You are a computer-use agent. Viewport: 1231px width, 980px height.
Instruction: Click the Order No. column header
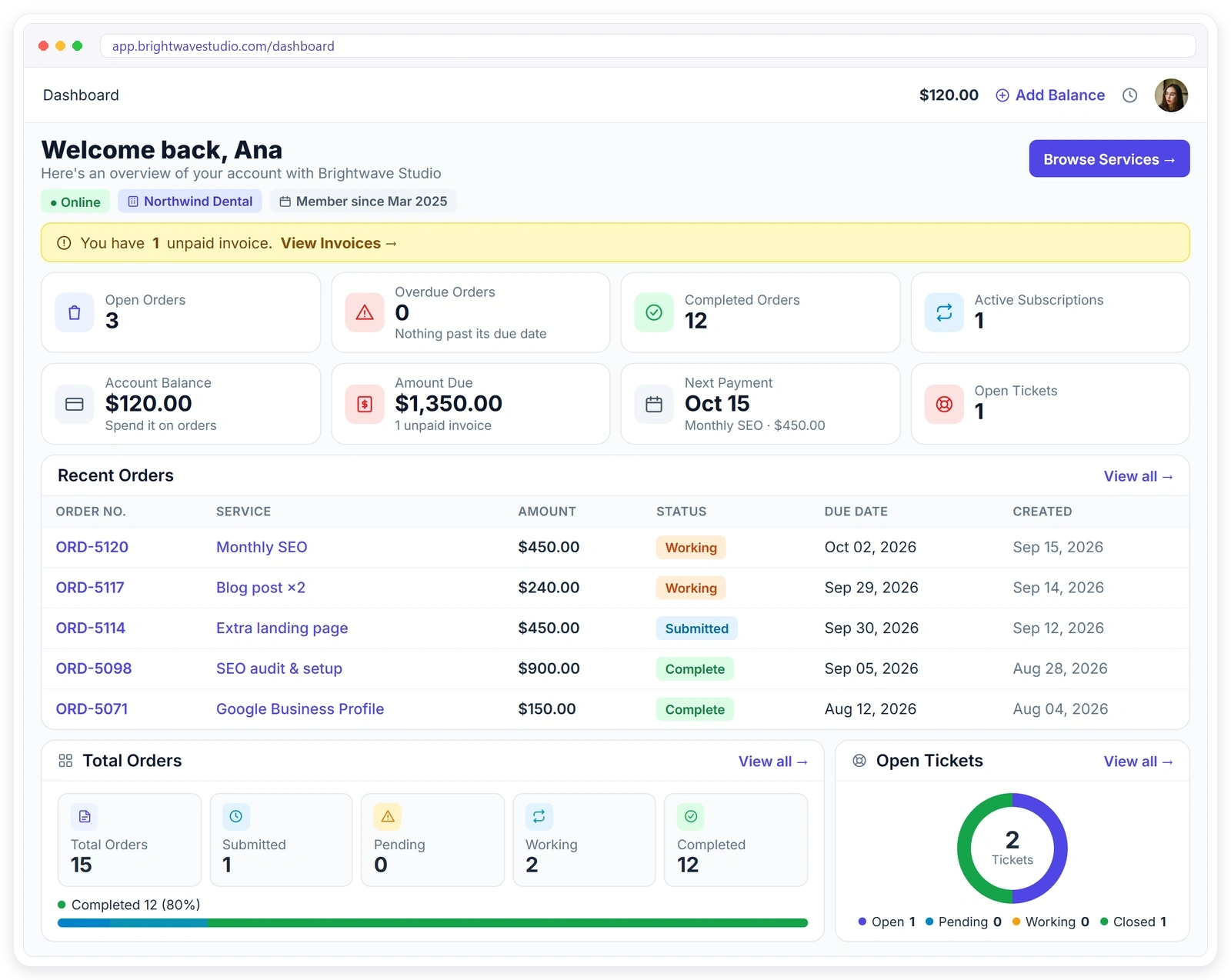[x=91, y=512]
